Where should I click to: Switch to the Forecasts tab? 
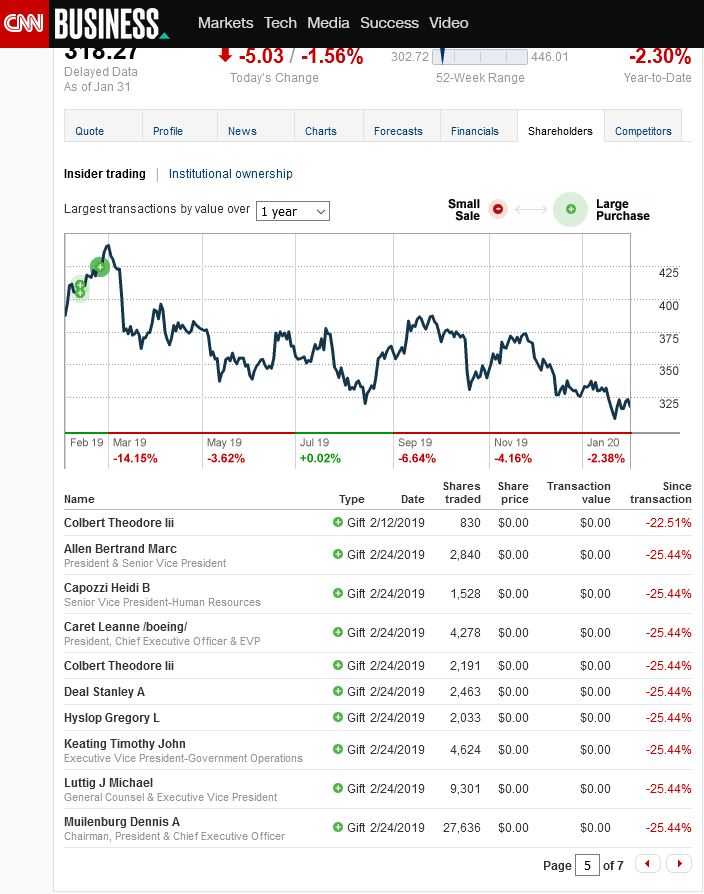[398, 131]
